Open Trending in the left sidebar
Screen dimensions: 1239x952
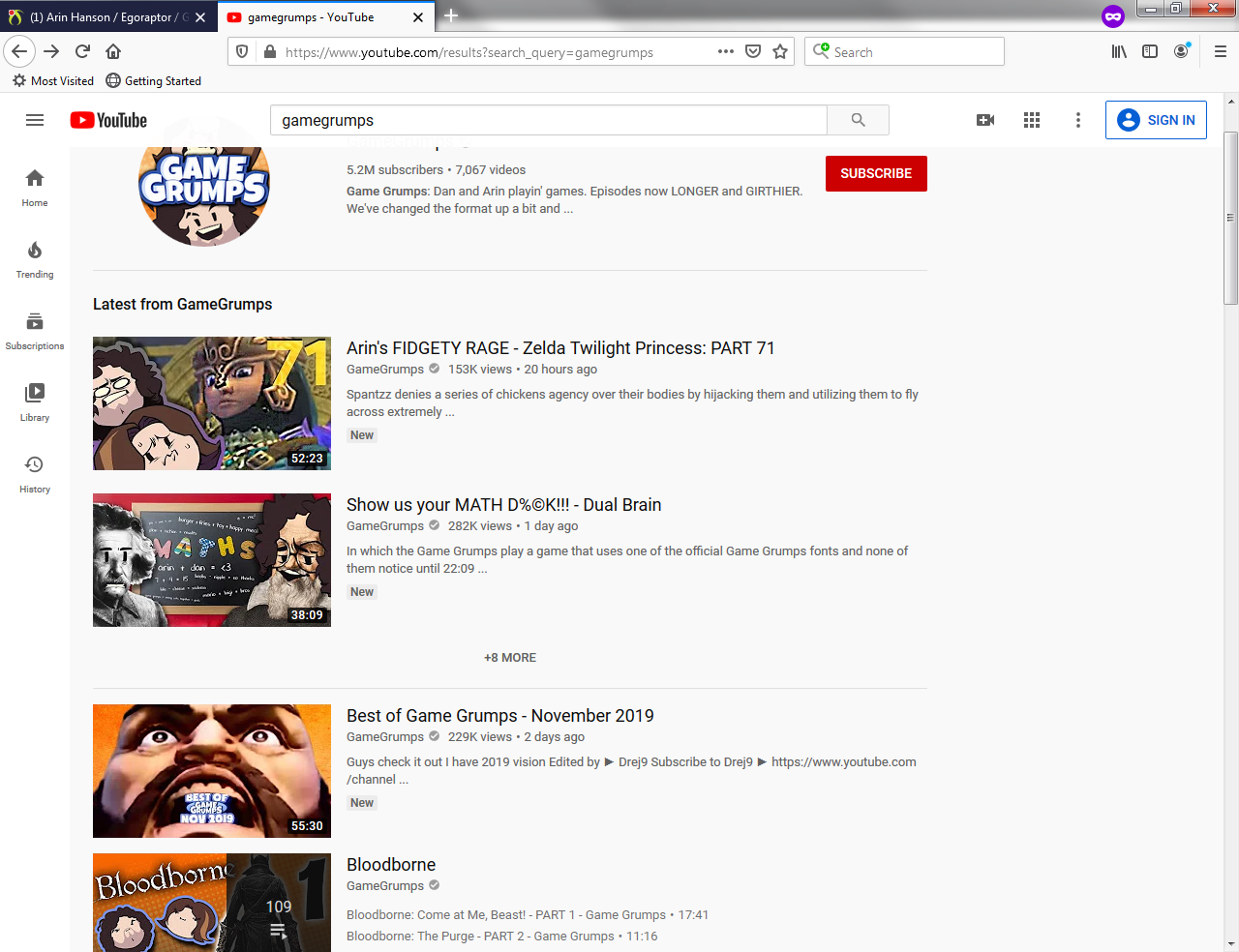tap(35, 259)
